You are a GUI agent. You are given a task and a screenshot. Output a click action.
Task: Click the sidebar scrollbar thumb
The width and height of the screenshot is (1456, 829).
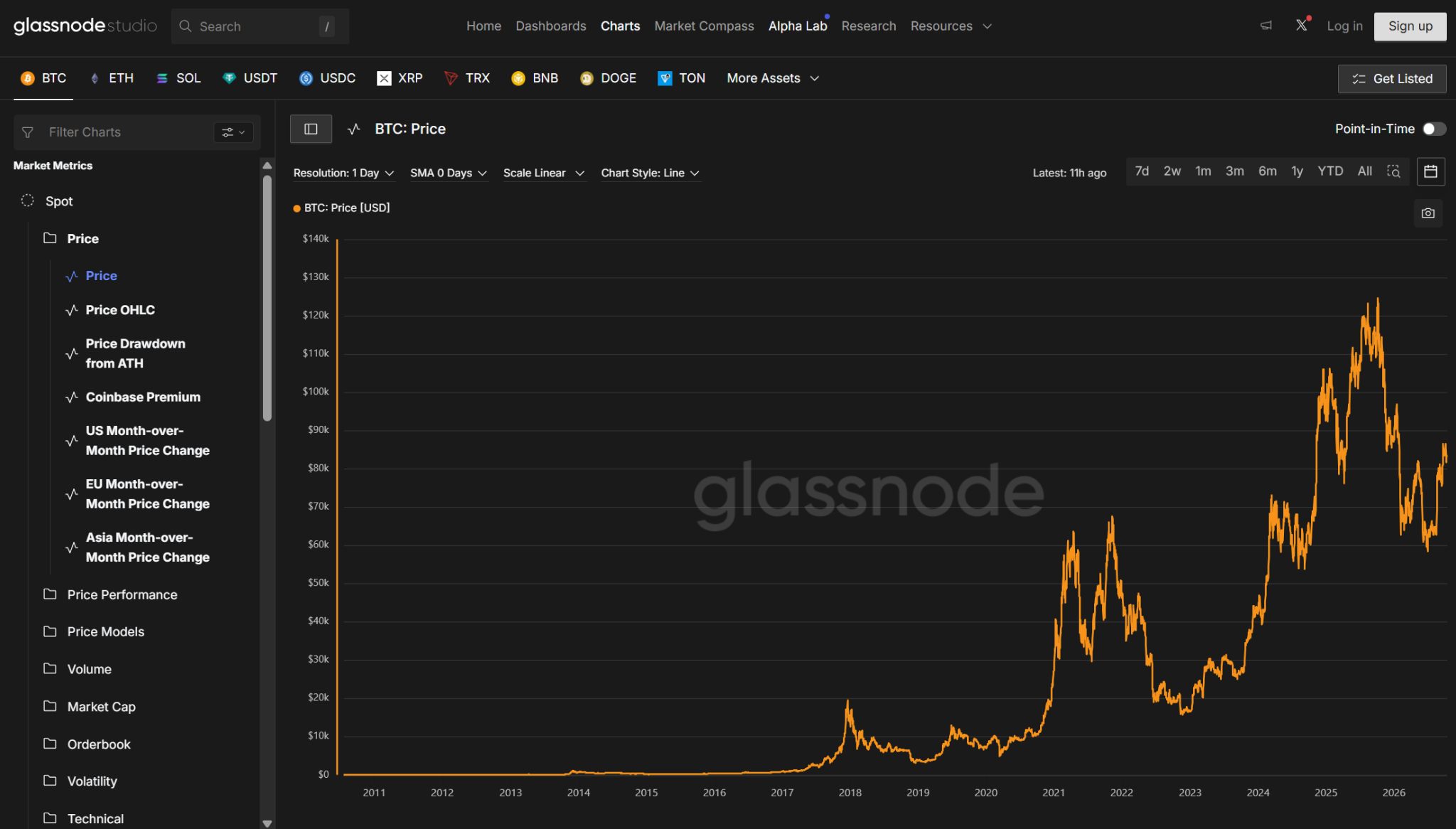click(267, 298)
